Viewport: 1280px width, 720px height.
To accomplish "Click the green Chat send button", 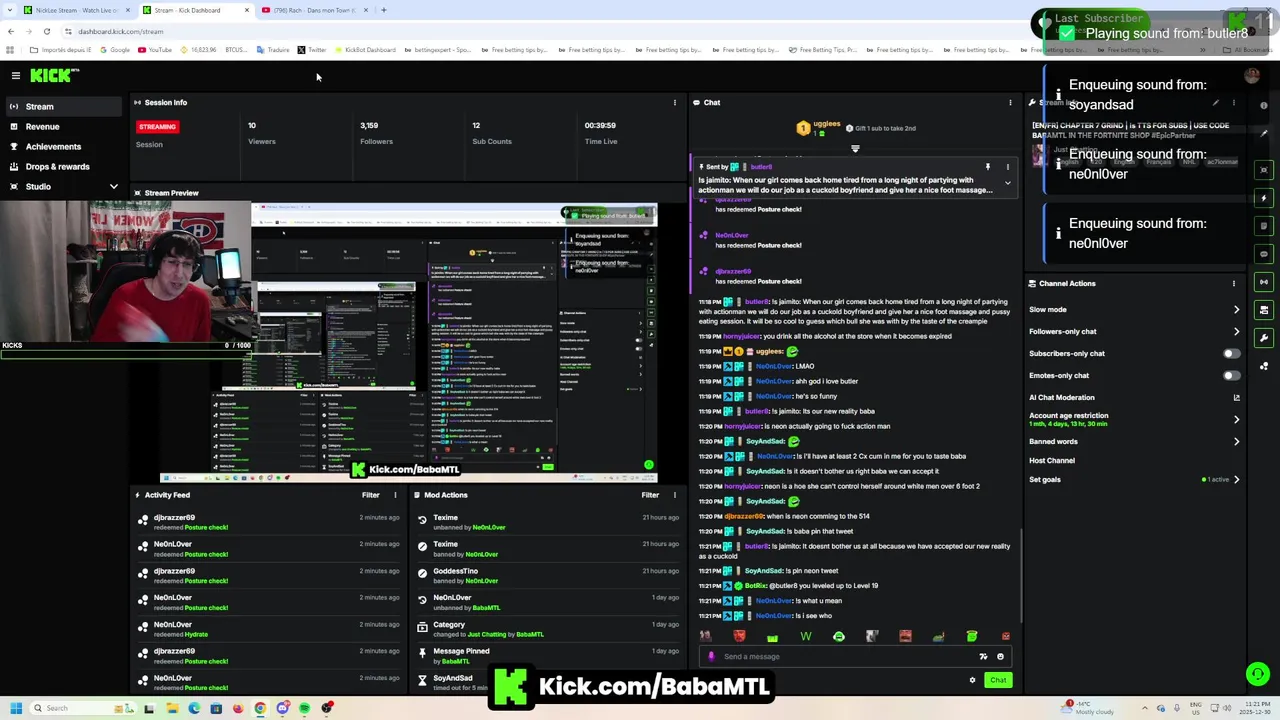I will click(x=998, y=680).
